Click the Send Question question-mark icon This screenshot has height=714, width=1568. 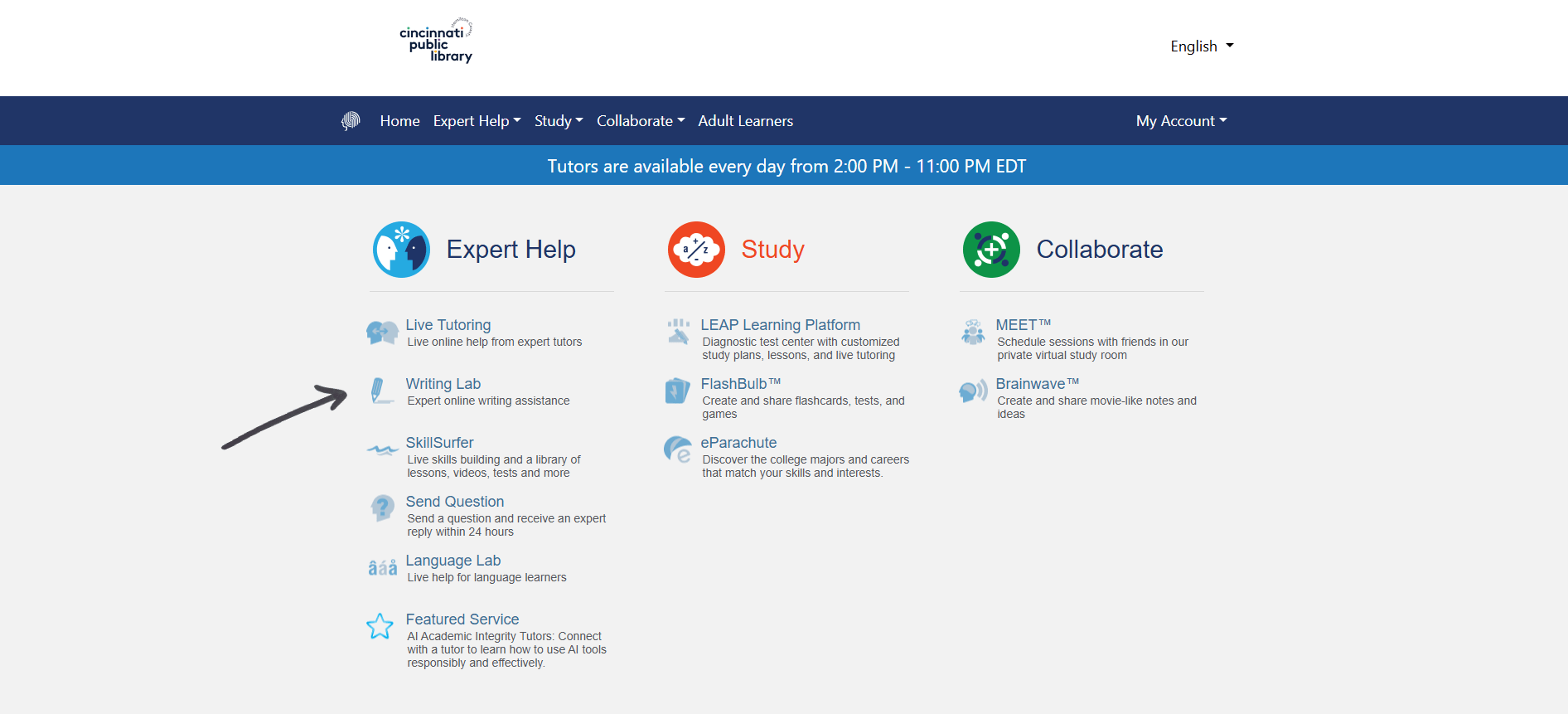pos(382,508)
